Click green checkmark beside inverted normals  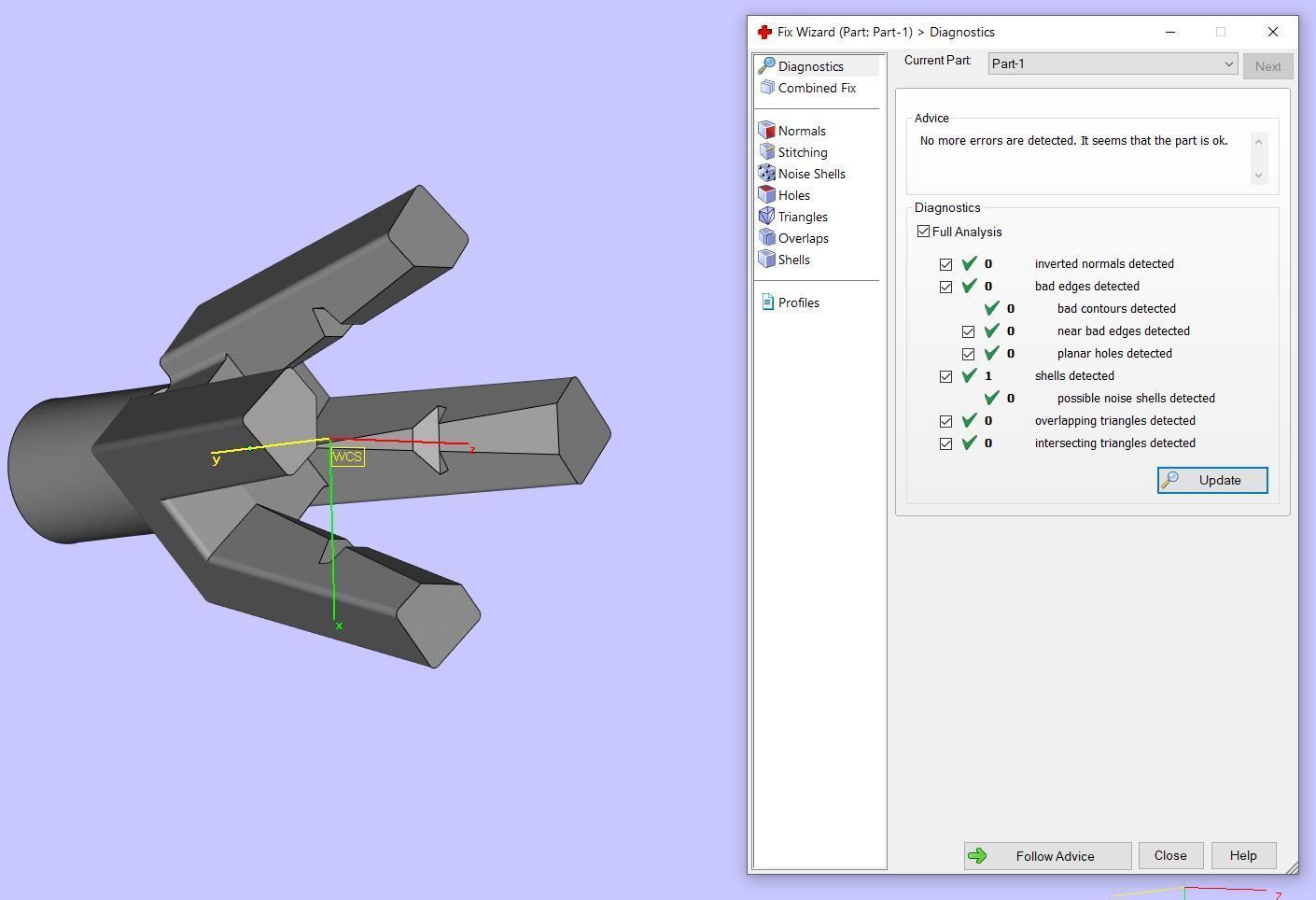coord(969,263)
